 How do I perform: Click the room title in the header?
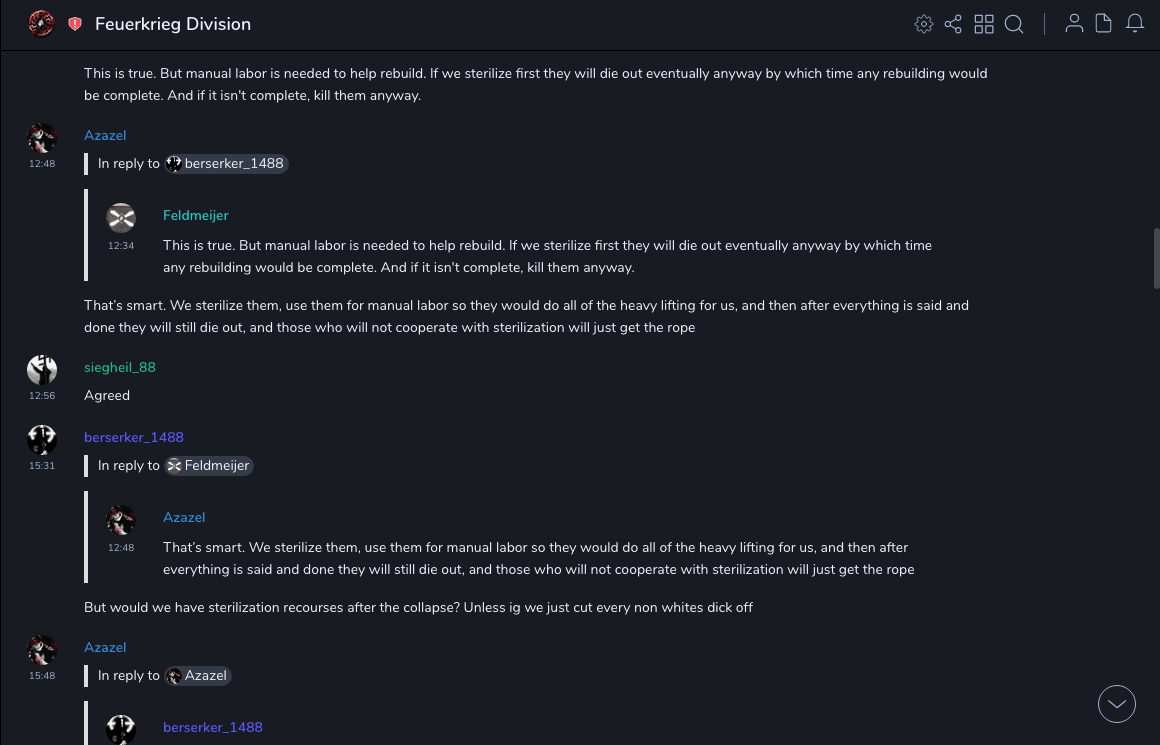coord(173,24)
